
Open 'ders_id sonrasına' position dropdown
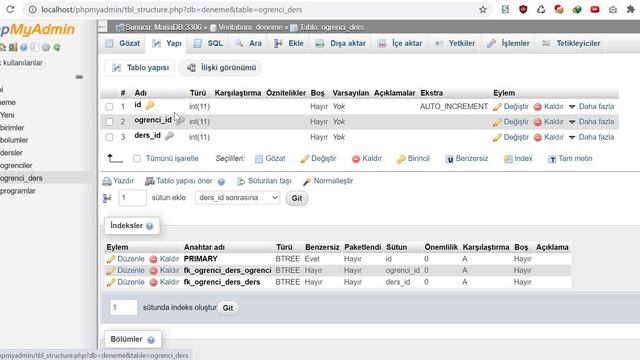[238, 198]
